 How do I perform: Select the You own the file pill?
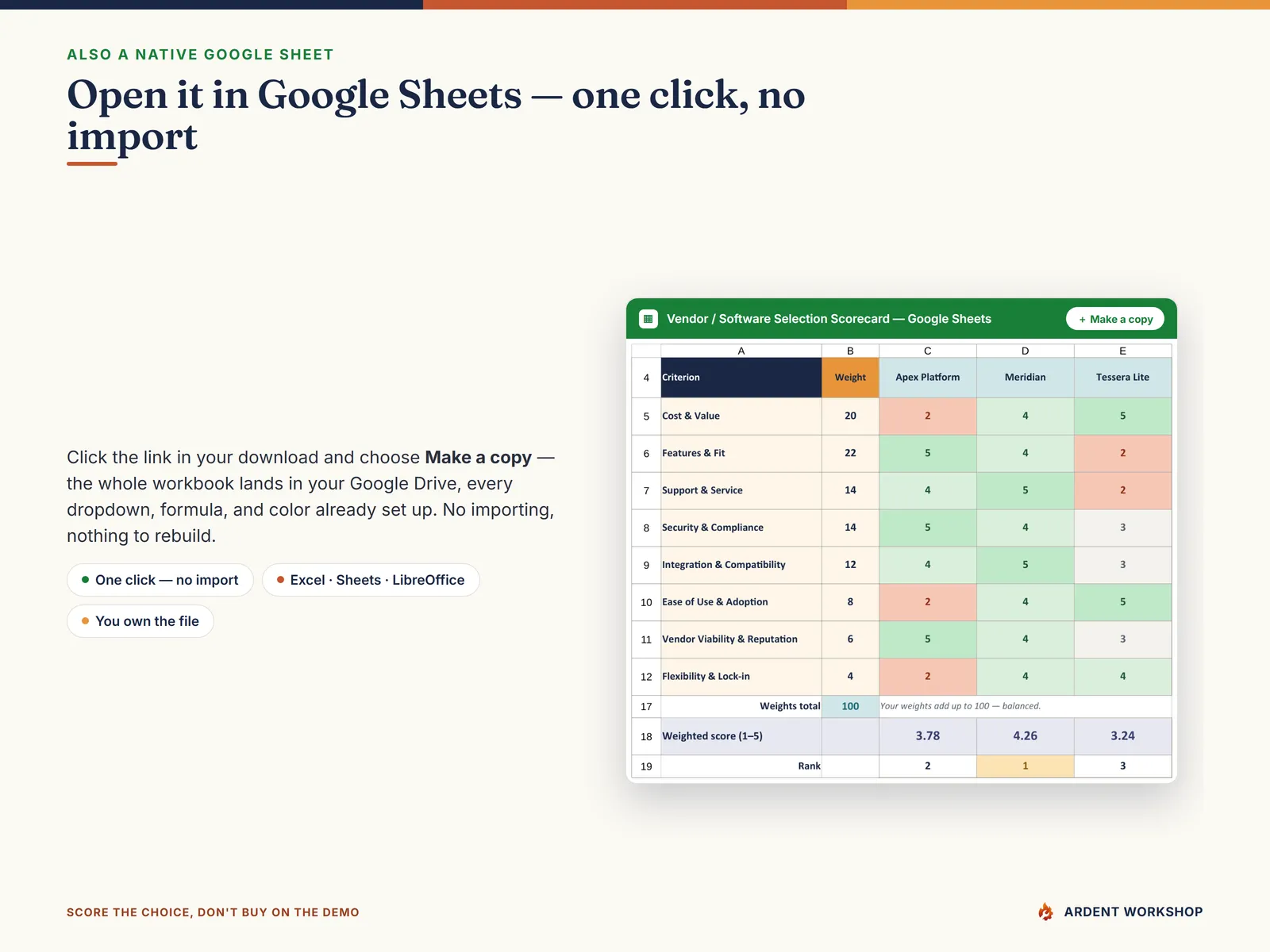coord(140,621)
